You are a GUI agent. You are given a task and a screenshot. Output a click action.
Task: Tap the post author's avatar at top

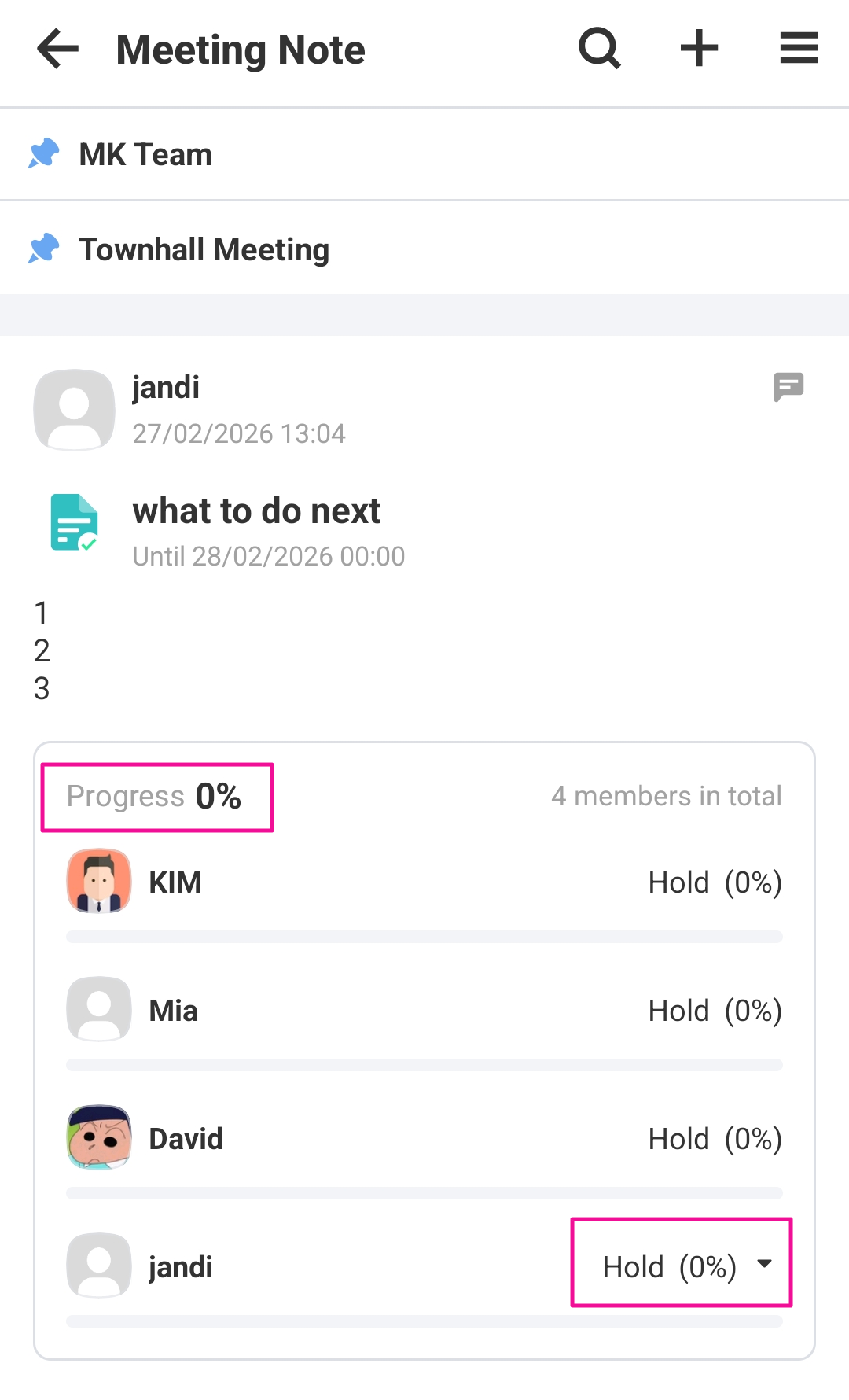pos(75,410)
